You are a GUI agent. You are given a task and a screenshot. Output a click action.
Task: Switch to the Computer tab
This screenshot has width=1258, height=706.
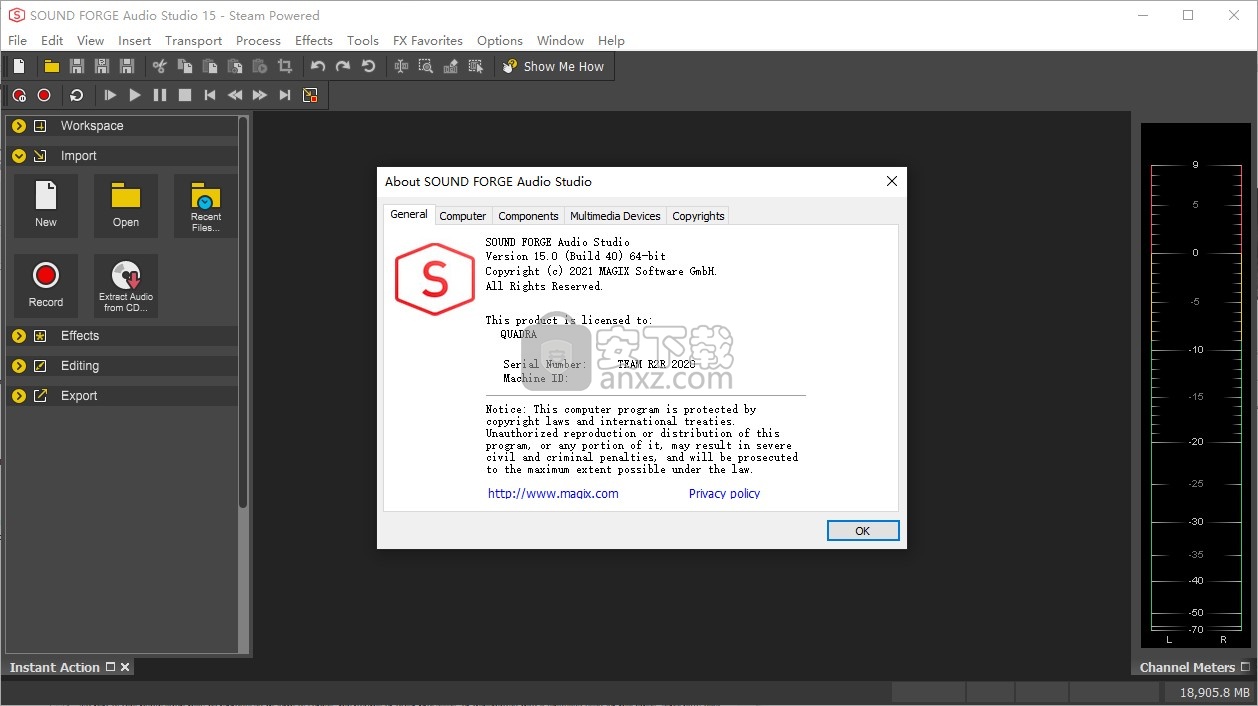(463, 216)
